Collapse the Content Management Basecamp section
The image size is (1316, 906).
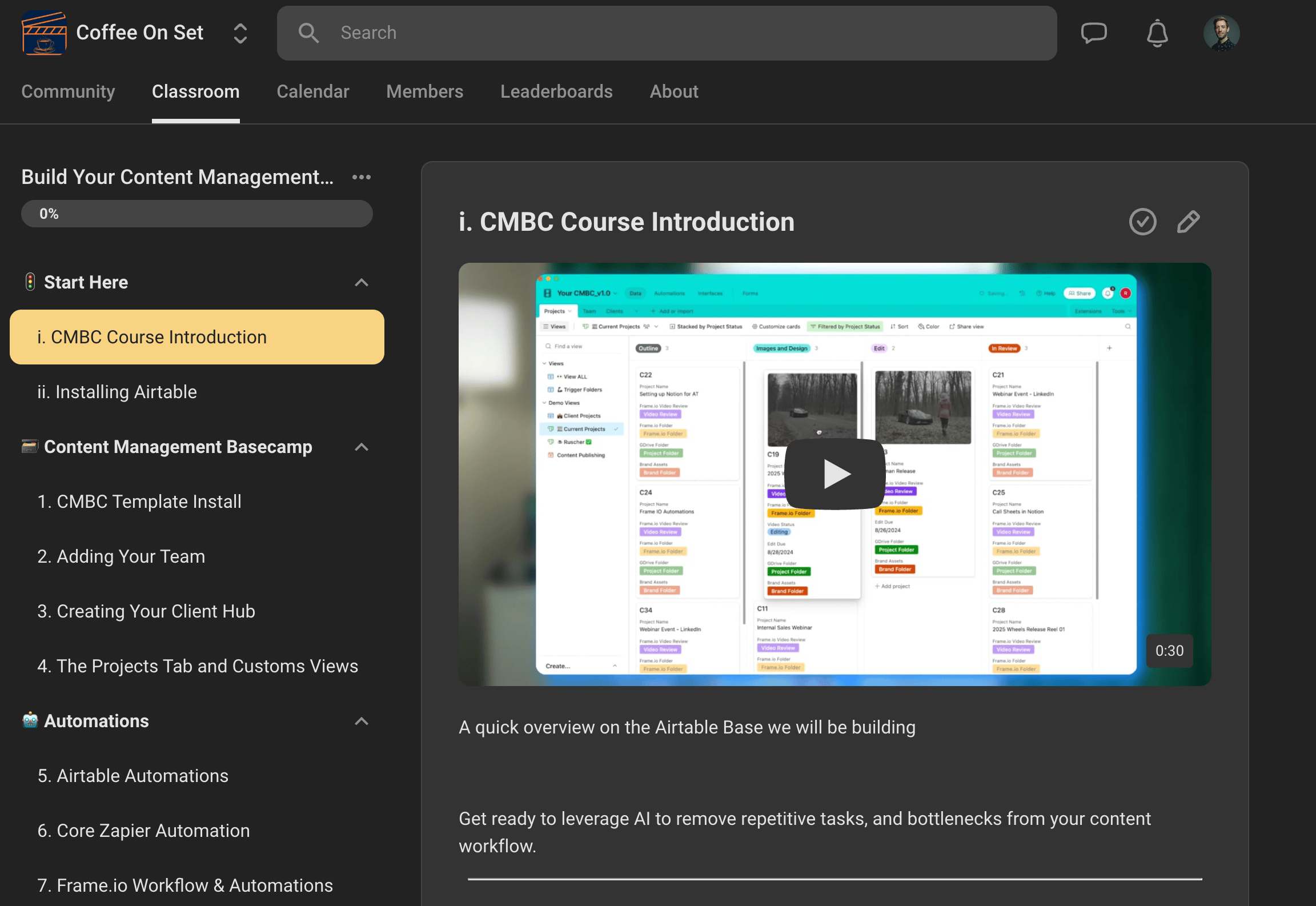[x=362, y=447]
